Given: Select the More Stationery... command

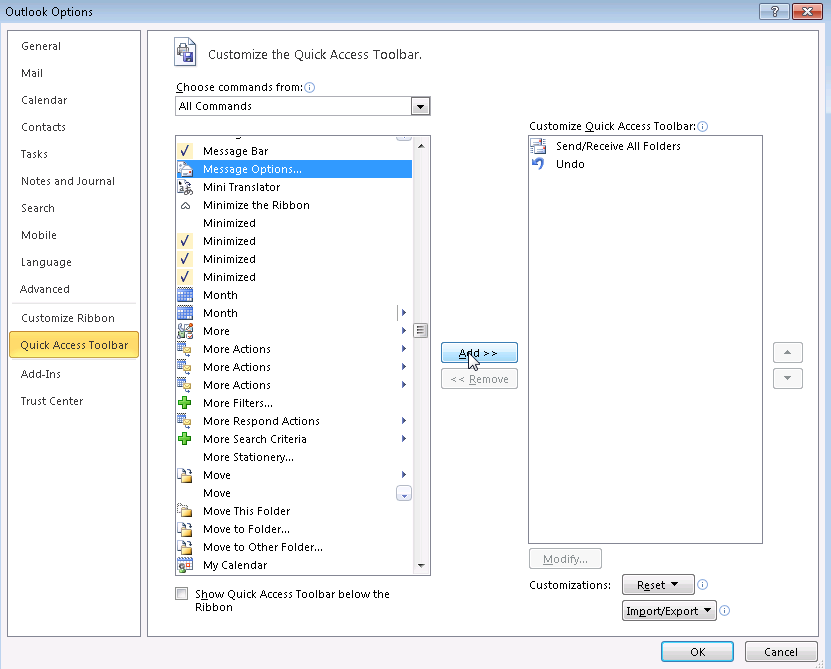Looking at the screenshot, I should [294, 457].
